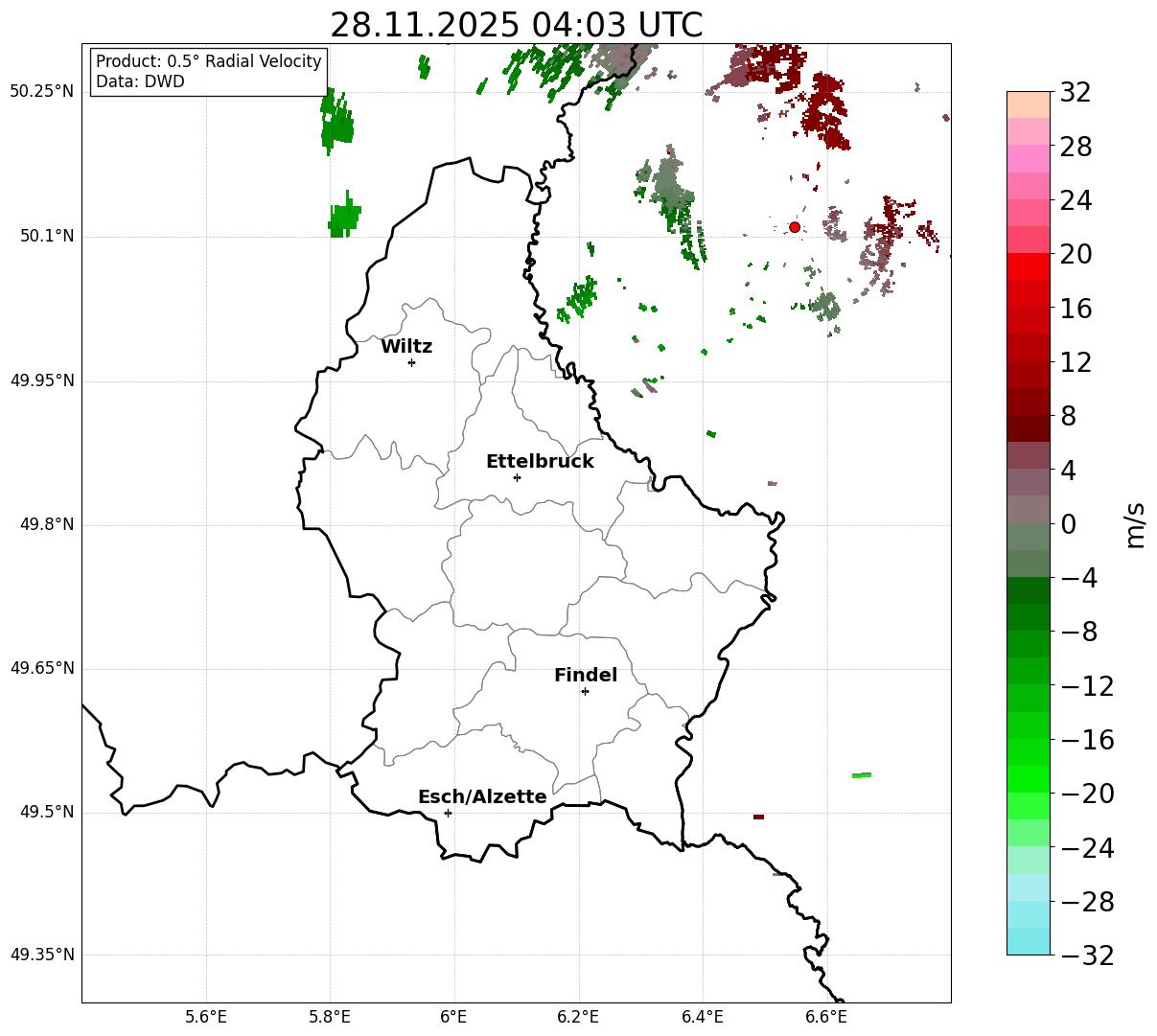Image resolution: width=1157 pixels, height=1036 pixels.
Task: Click the 49.8°N latitude label
Action: [x=47, y=524]
